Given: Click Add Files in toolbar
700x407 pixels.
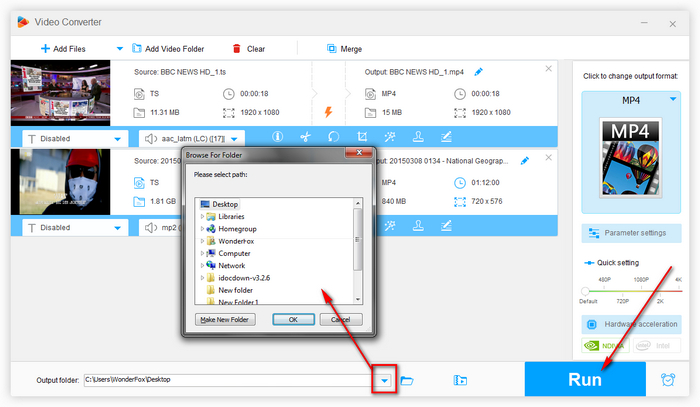Looking at the screenshot, I should (x=63, y=49).
